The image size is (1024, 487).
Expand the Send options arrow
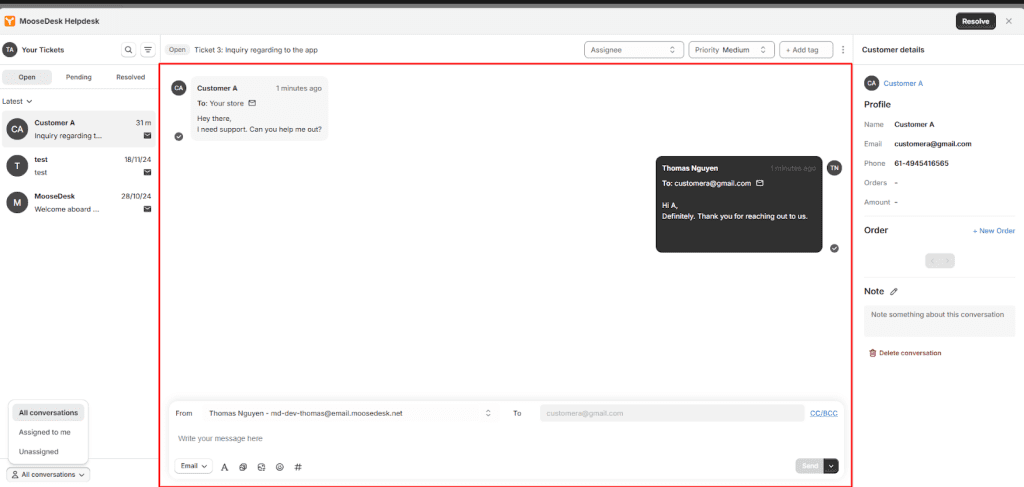tap(831, 466)
